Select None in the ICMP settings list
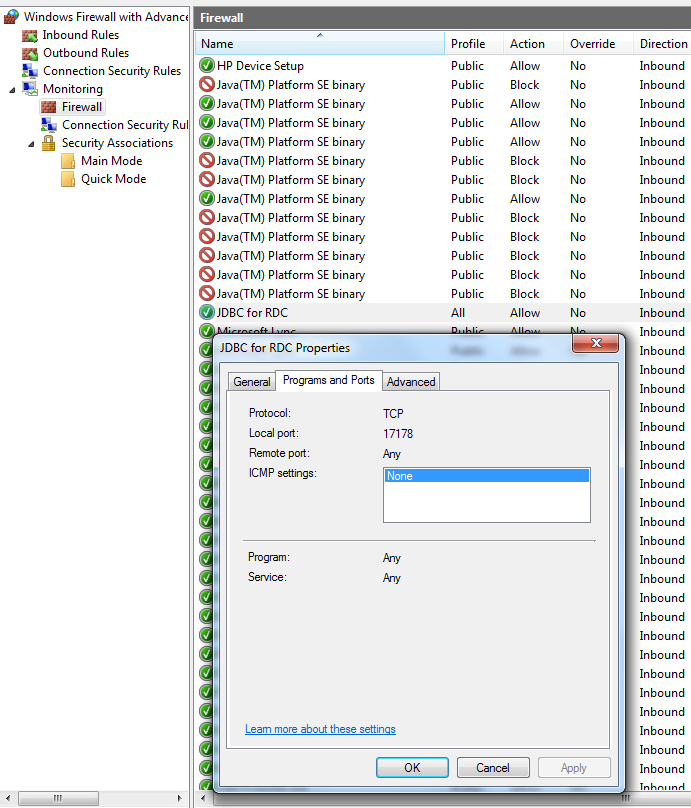This screenshot has width=691, height=808. pos(486,476)
